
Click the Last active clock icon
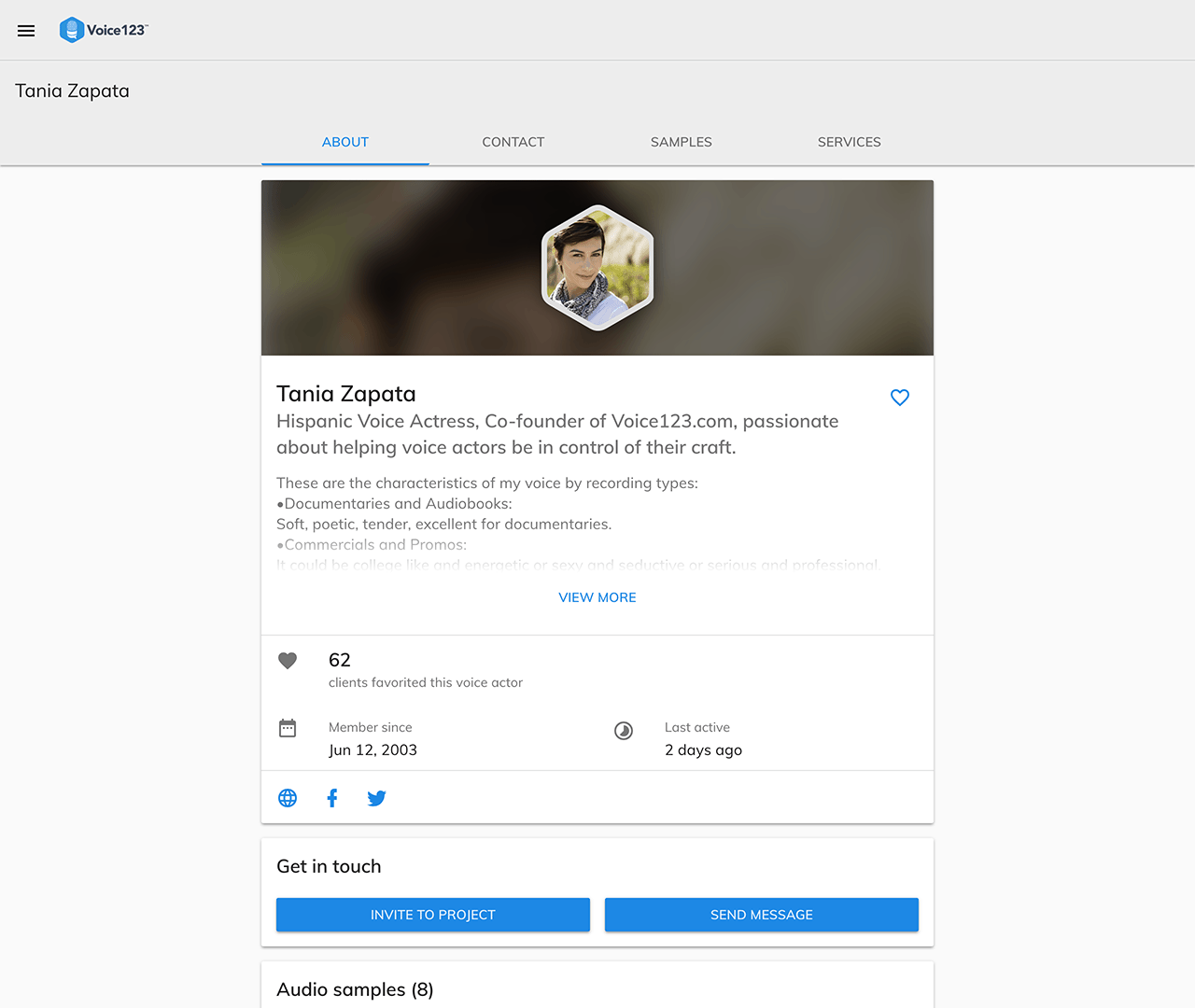tap(624, 731)
